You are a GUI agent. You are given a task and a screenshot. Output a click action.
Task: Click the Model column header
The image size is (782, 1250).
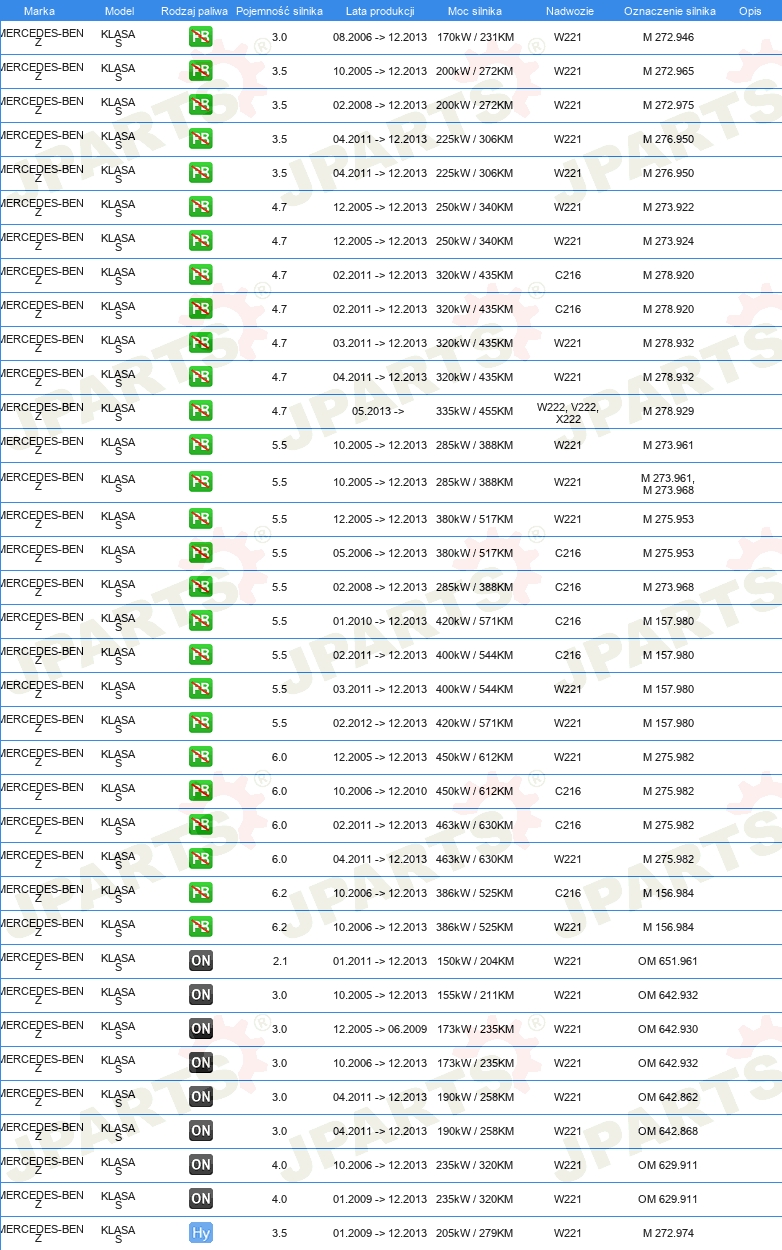point(119,11)
